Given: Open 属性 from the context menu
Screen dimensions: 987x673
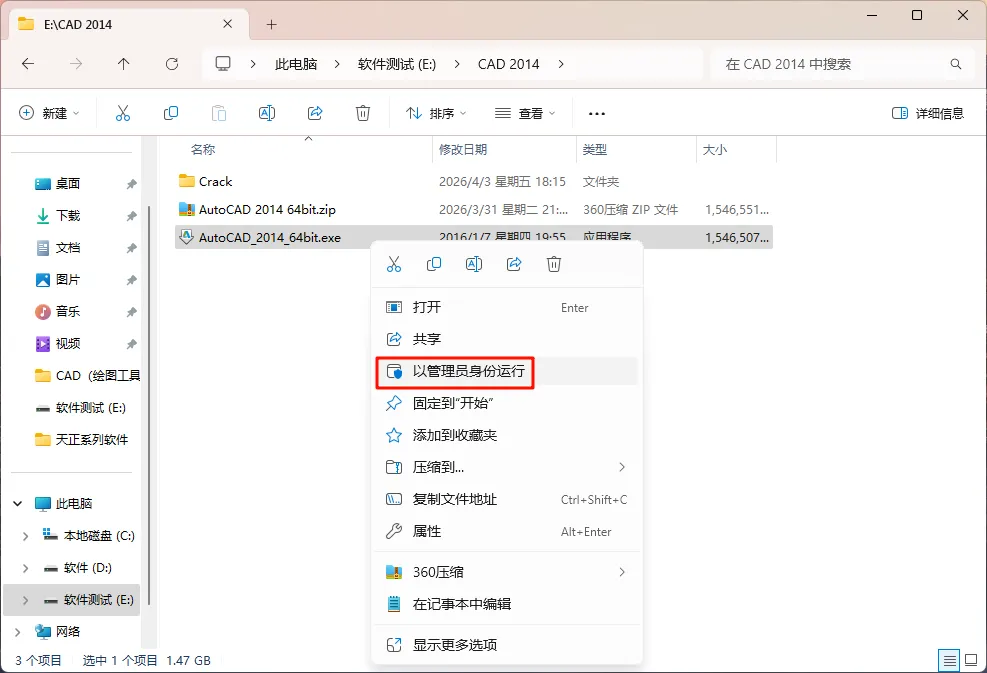Looking at the screenshot, I should (507, 531).
